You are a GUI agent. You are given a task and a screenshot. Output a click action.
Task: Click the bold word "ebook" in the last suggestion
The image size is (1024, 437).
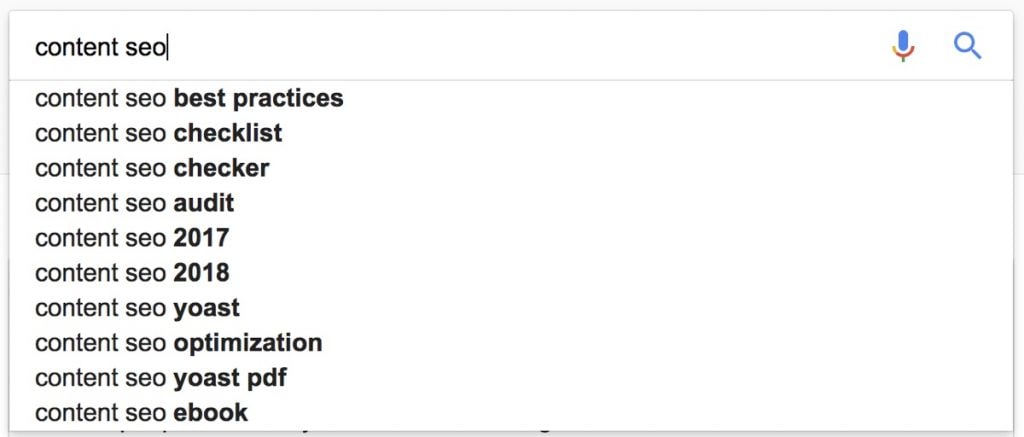[210, 412]
